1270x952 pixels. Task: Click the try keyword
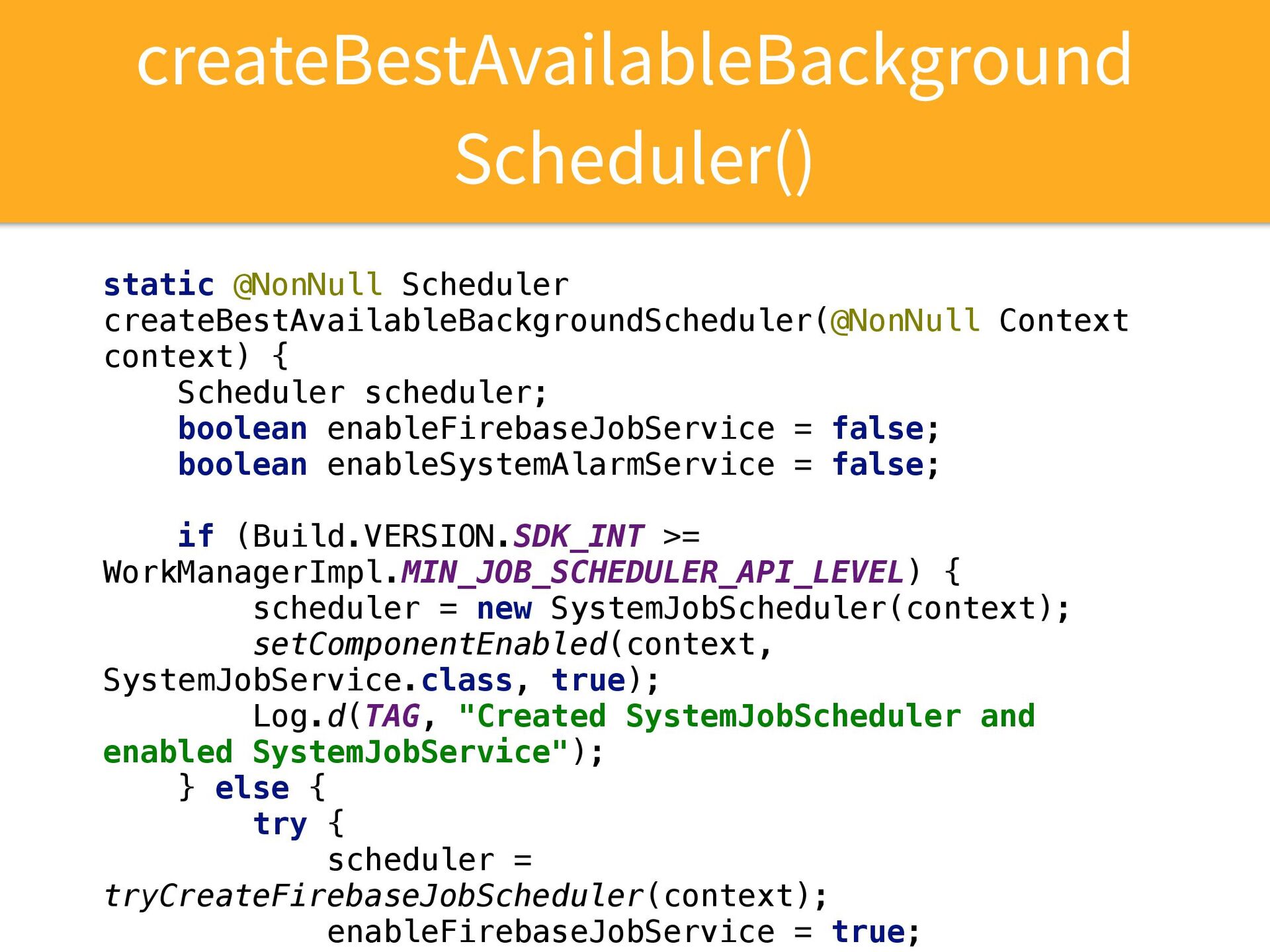pos(280,824)
